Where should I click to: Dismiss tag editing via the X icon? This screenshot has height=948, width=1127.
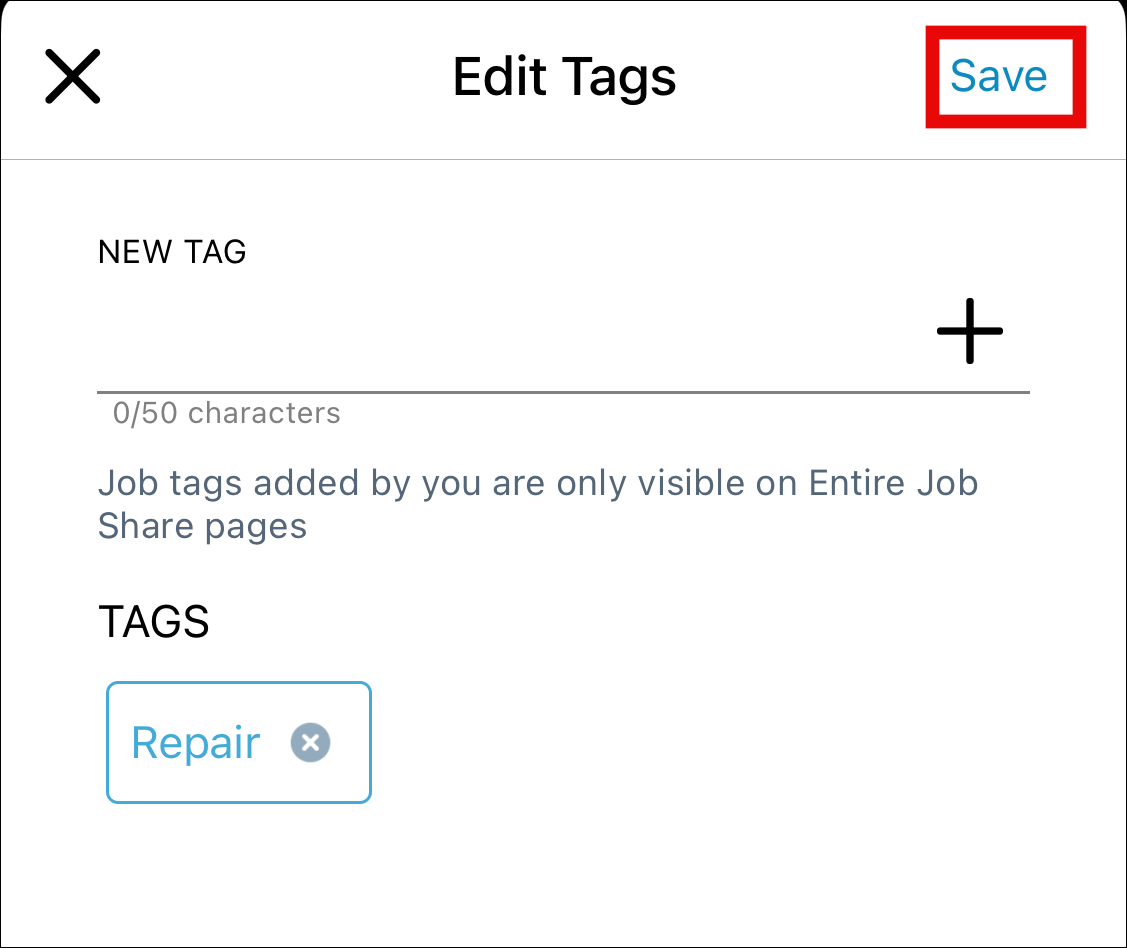coord(73,77)
